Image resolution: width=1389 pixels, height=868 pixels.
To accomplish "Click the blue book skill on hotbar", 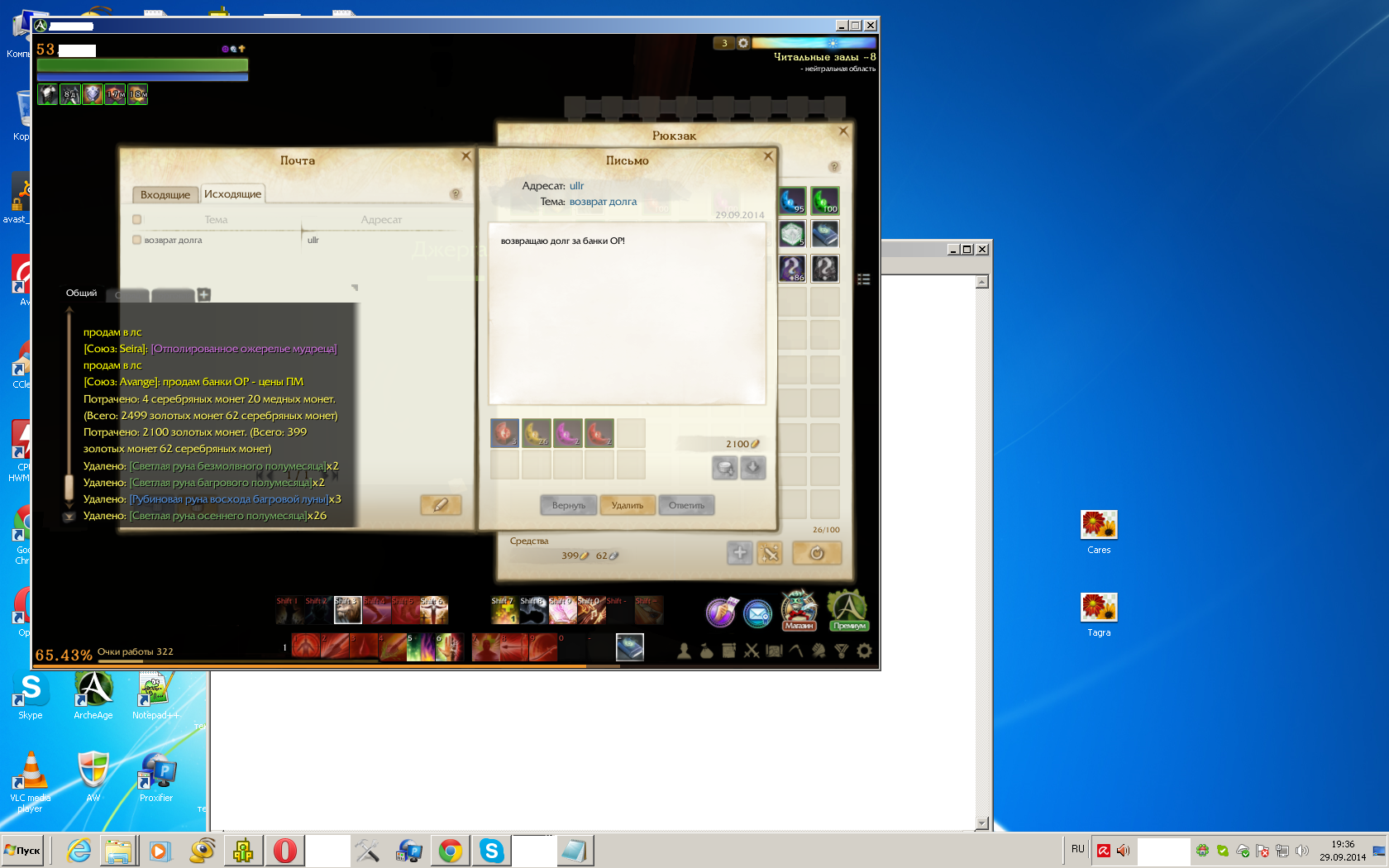I will 630,647.
